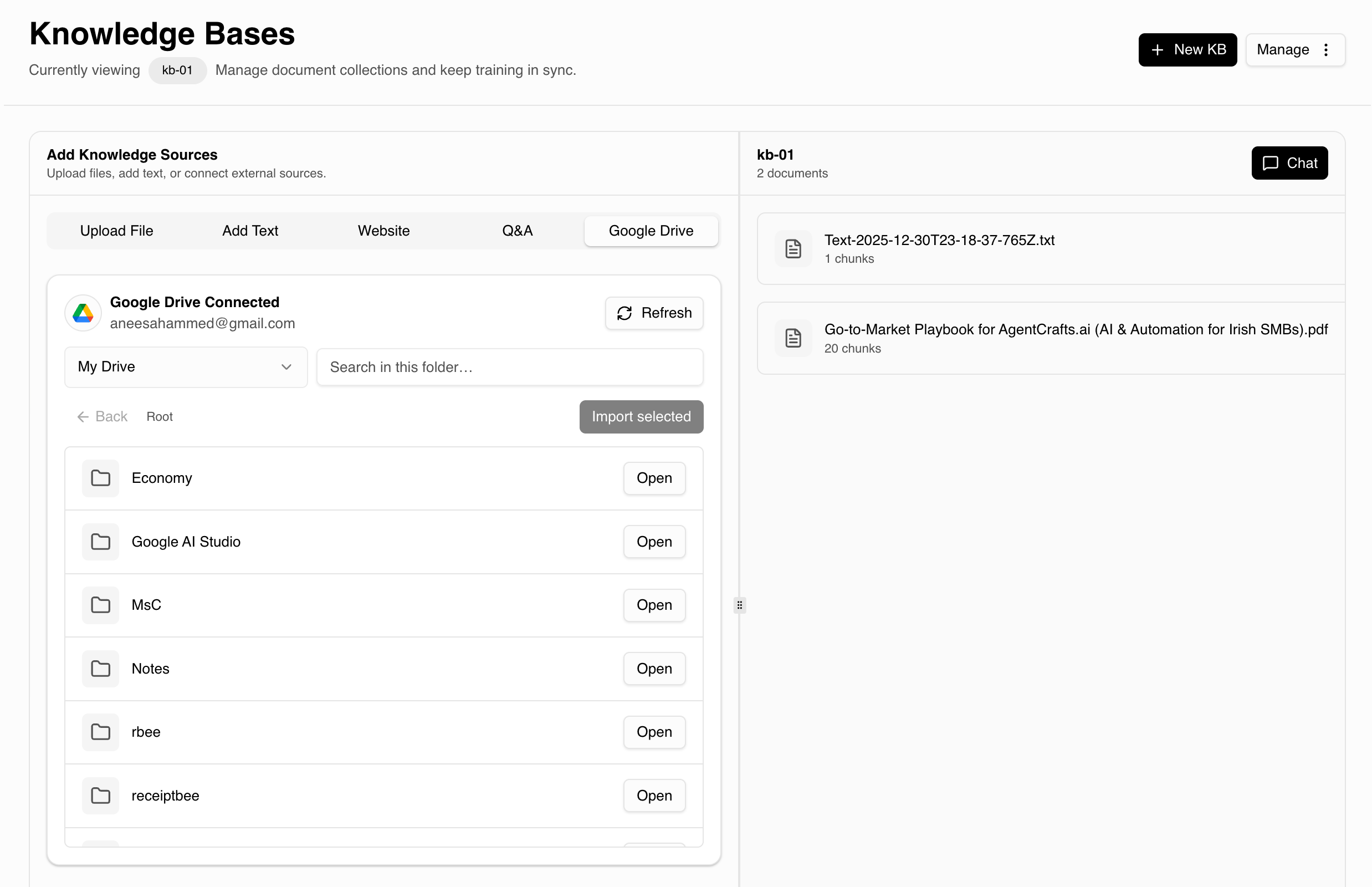Click the Economy folder icon
Screen dimensions: 1372x887
(x=100, y=478)
